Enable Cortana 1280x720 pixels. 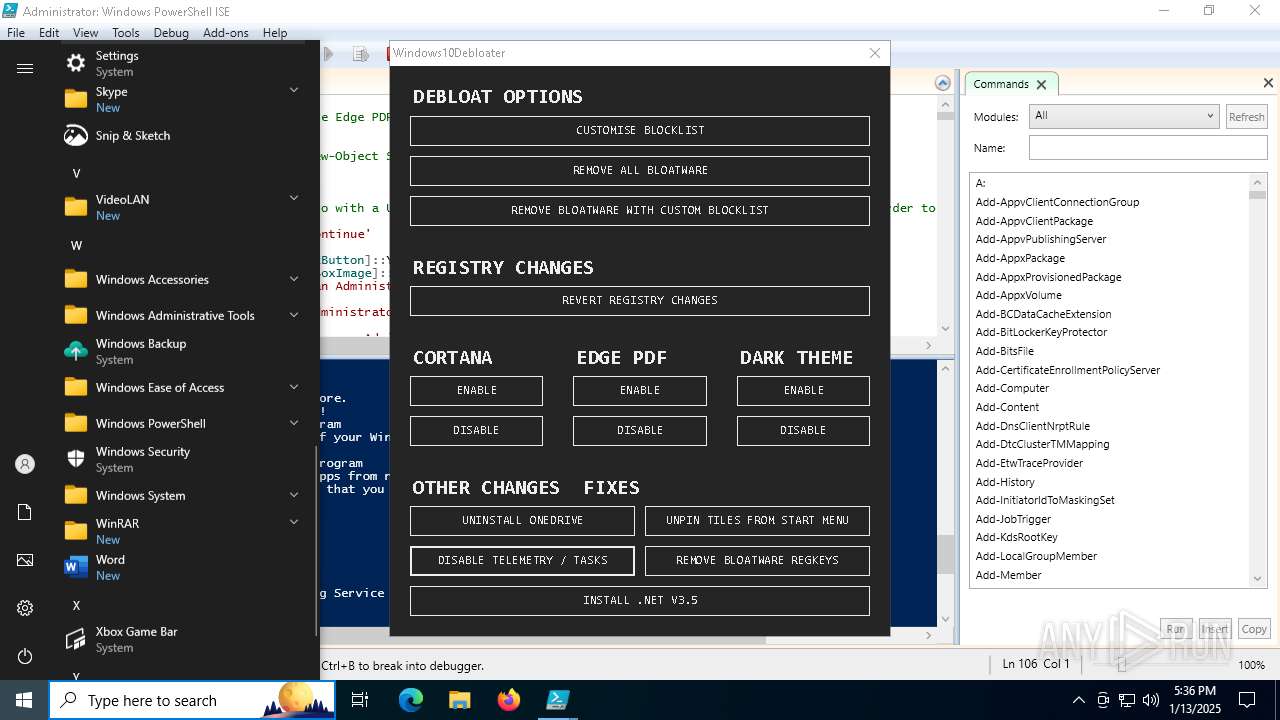pyautogui.click(x=476, y=390)
